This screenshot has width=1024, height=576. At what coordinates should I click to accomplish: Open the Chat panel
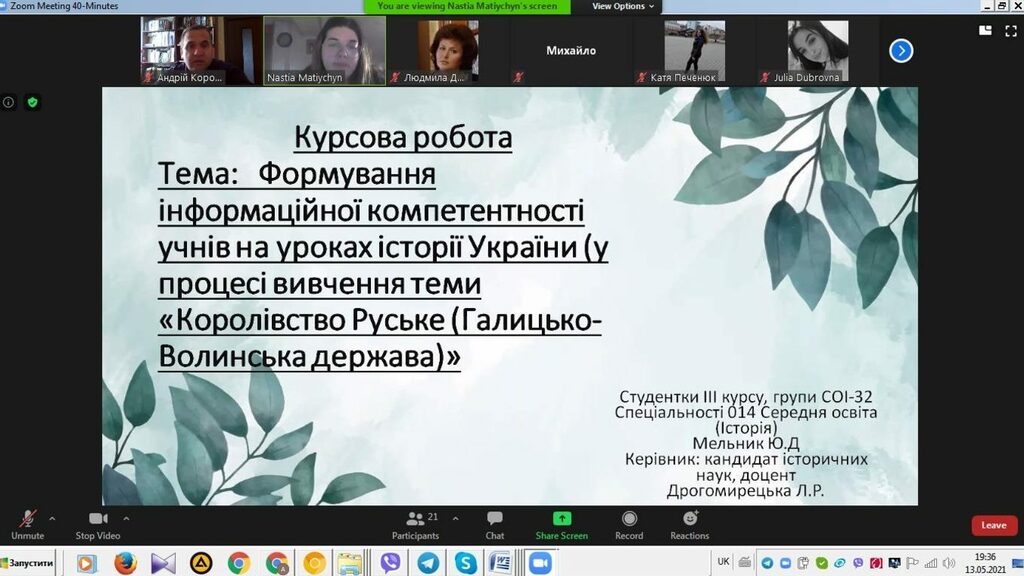[495, 523]
